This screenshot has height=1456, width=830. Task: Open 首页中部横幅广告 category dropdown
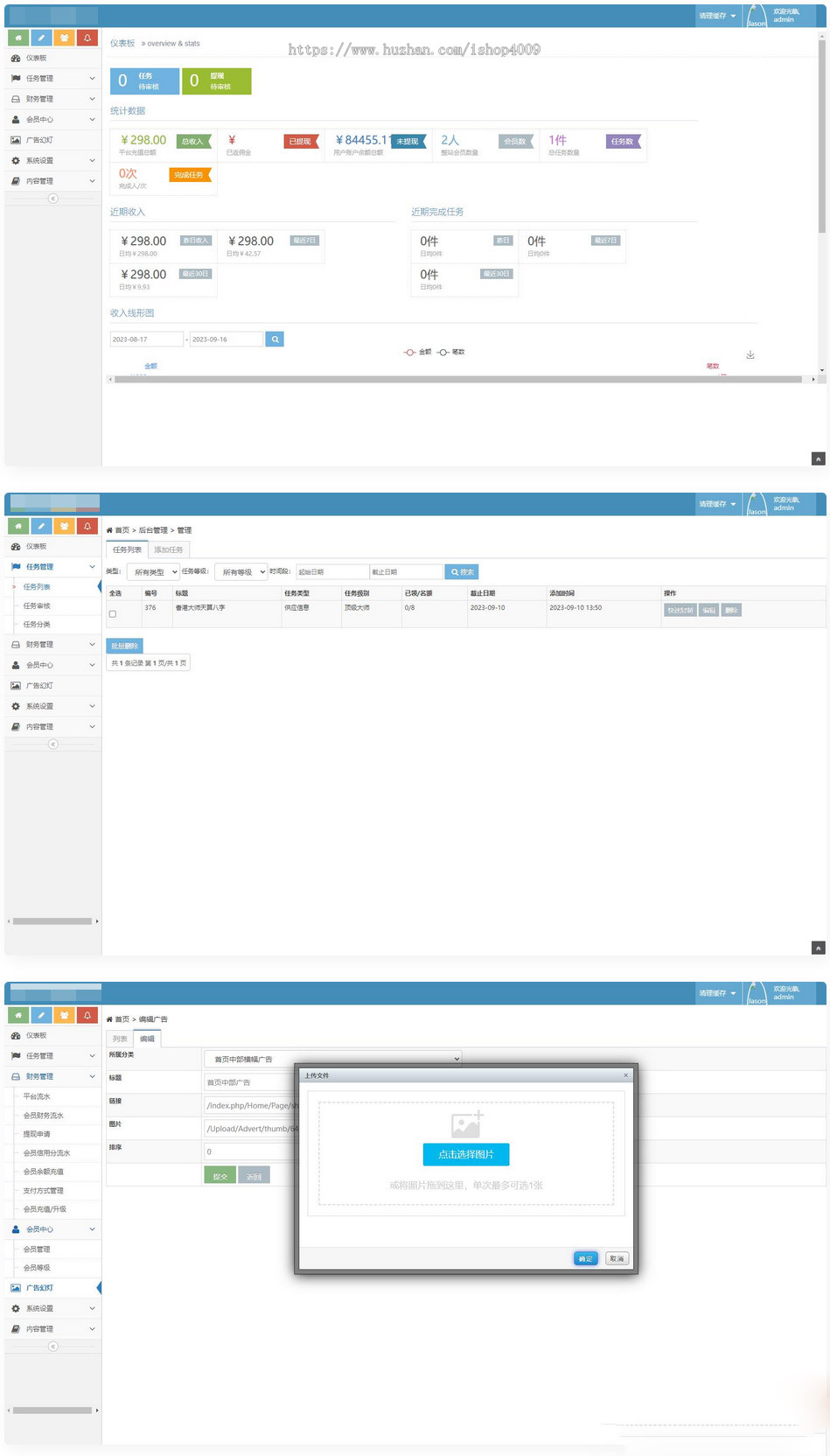[332, 1059]
